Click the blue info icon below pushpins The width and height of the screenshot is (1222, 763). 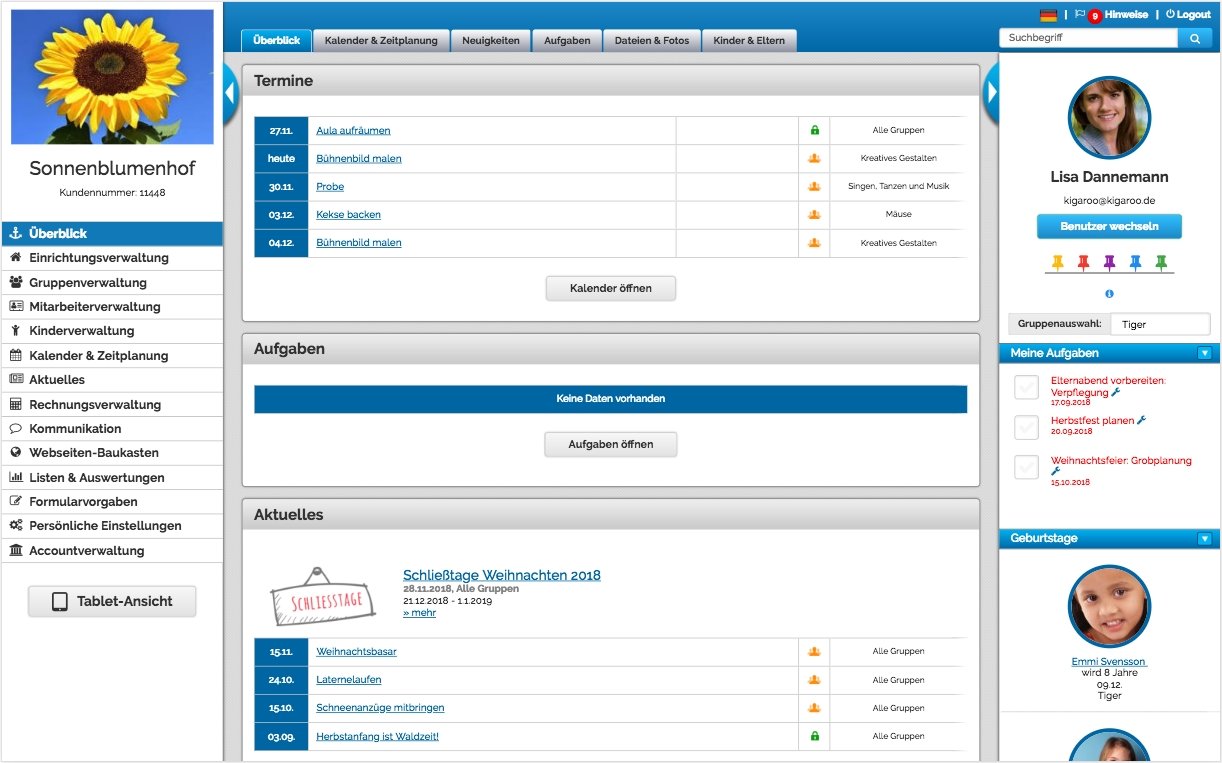tap(1109, 294)
